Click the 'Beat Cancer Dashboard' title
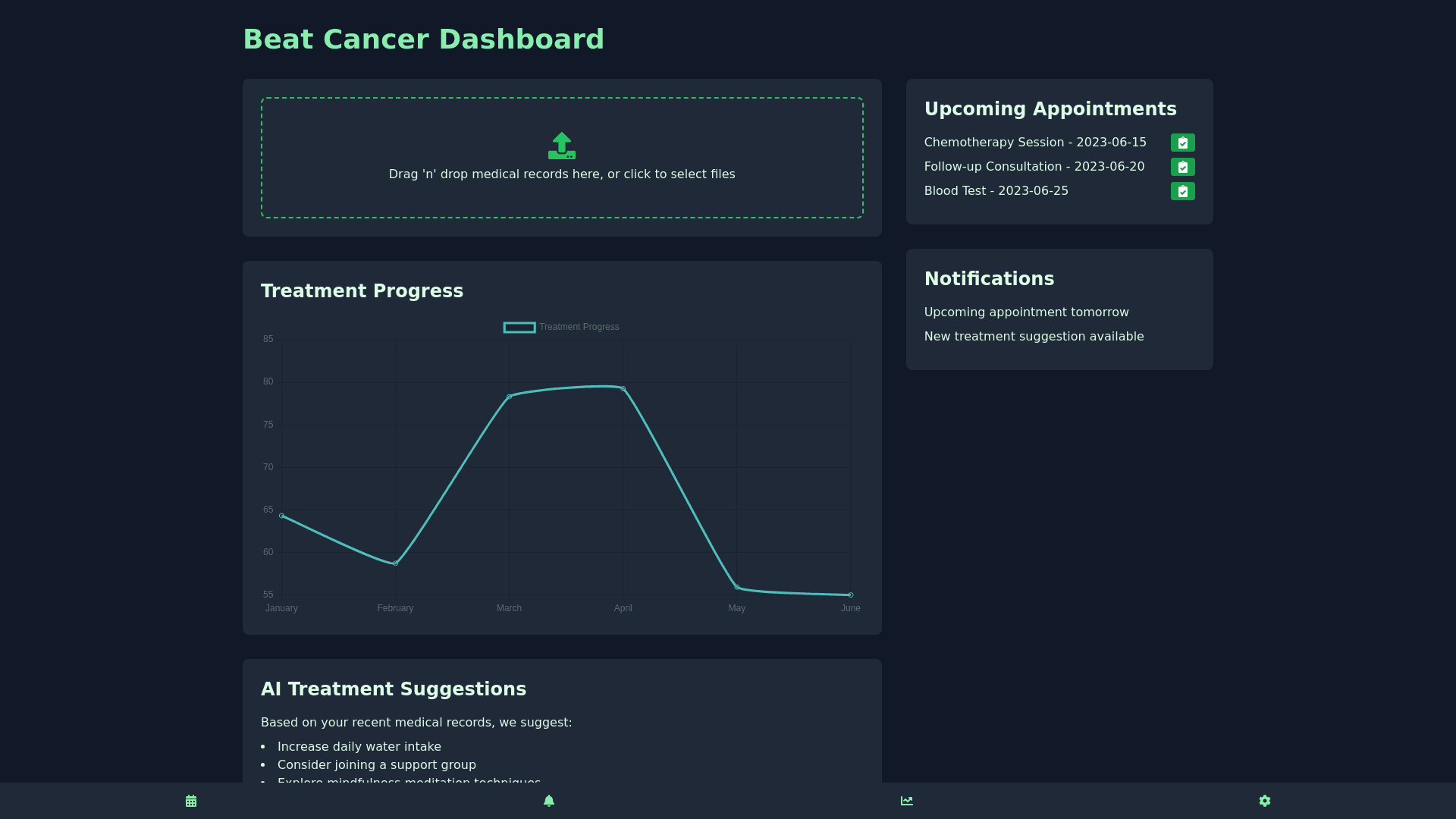1456x819 pixels. (423, 39)
